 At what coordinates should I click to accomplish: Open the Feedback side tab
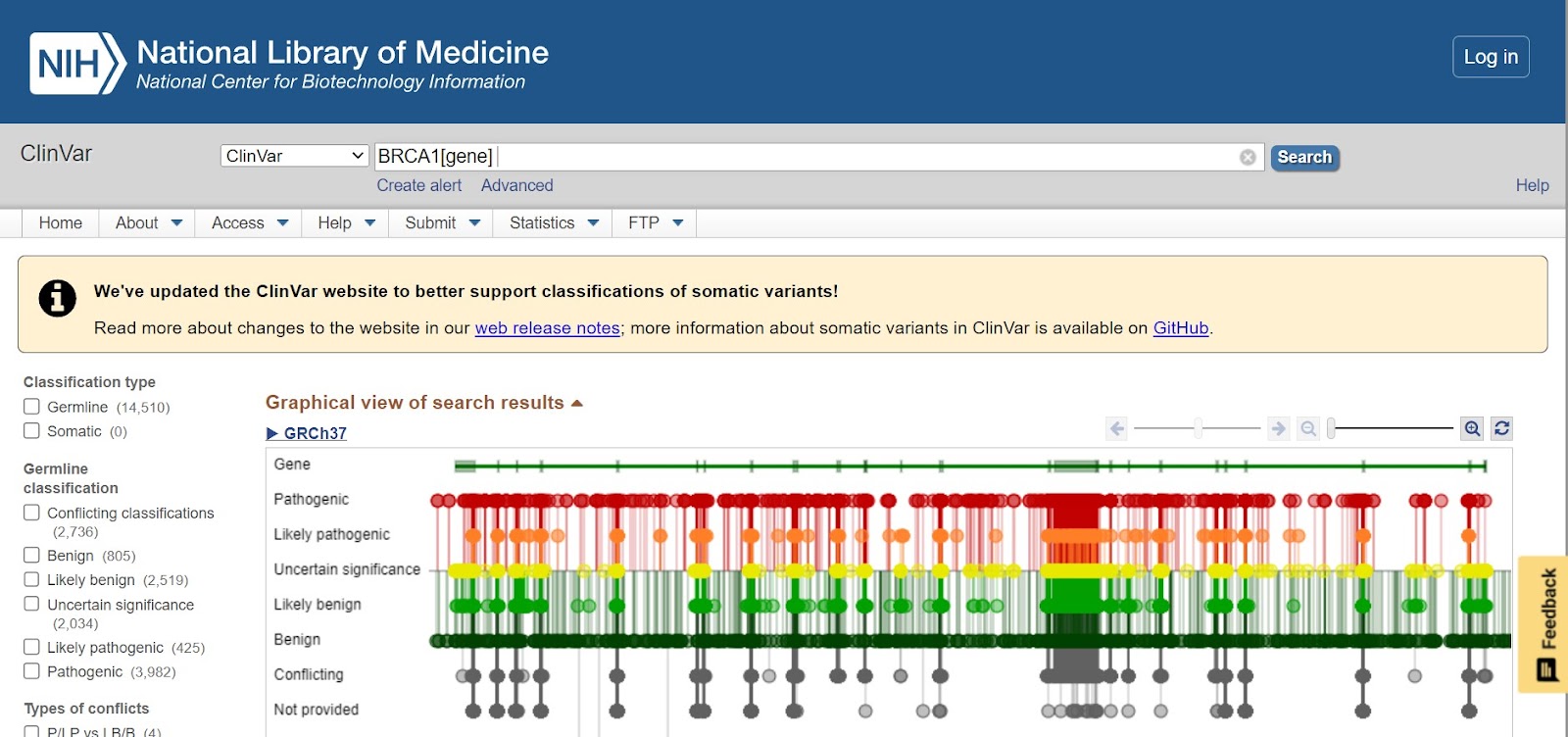click(1544, 623)
